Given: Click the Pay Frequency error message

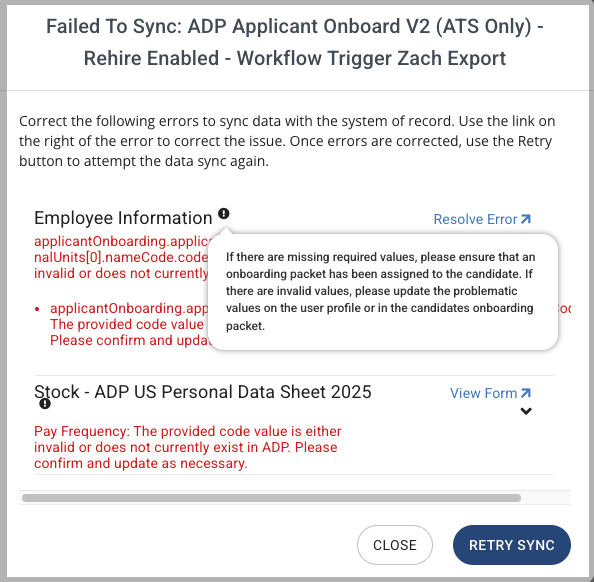Looking at the screenshot, I should click(188, 447).
